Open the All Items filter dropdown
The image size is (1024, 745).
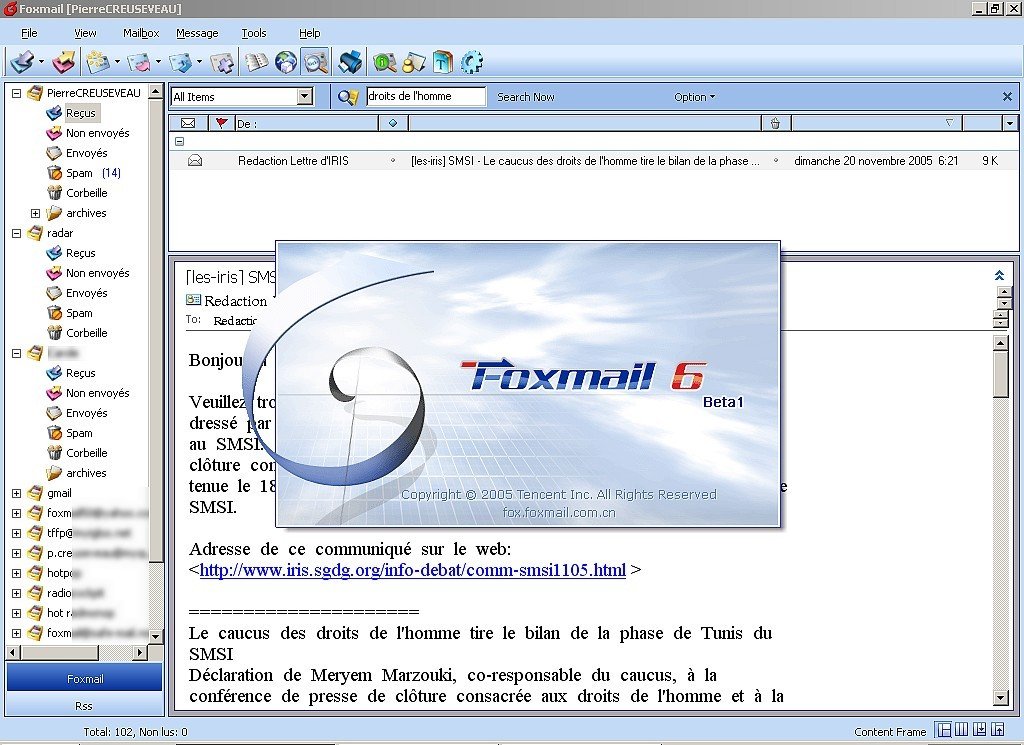pos(305,97)
